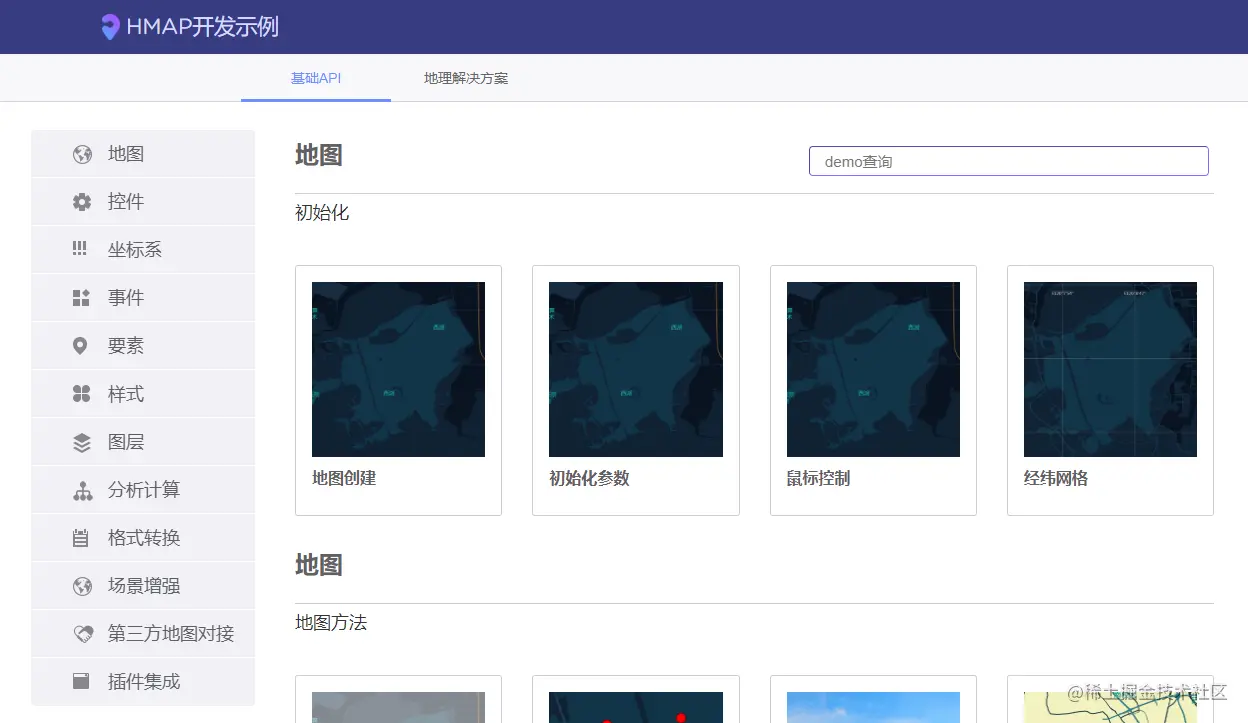This screenshot has height=723, width=1248.
Task: Open the 经纬网格 demo thumbnail
Action: [x=1110, y=369]
